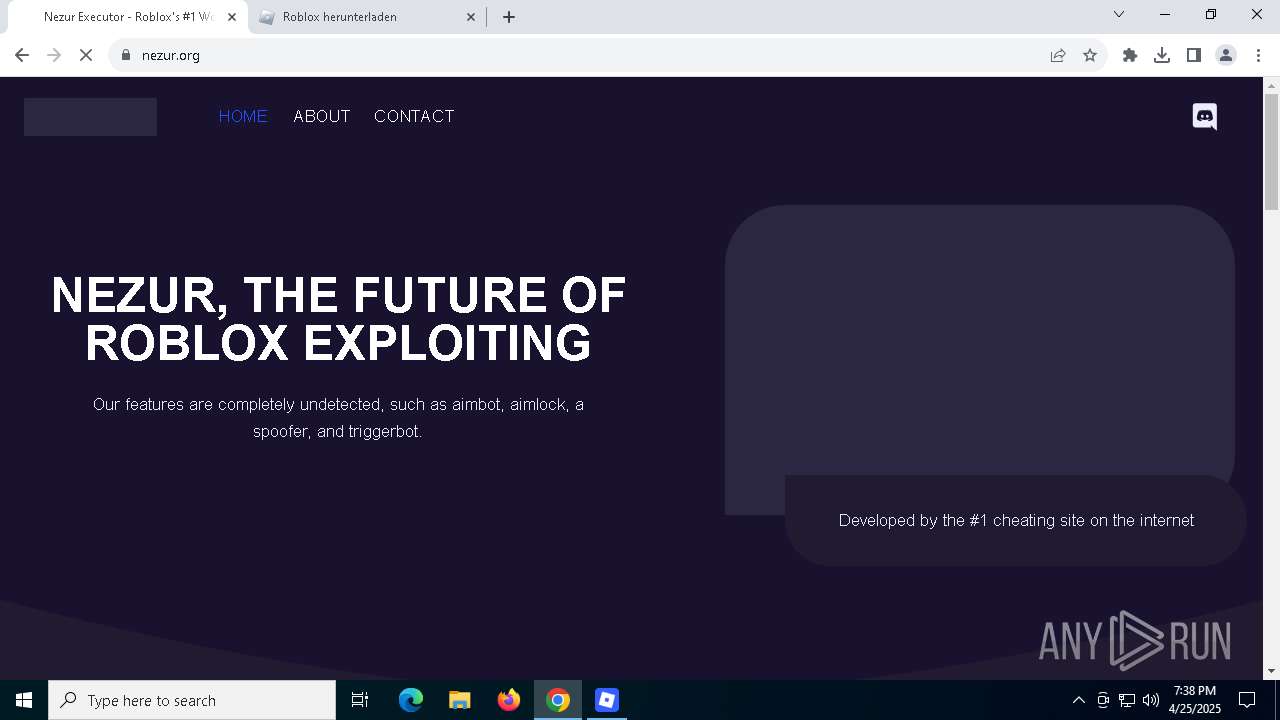Show hidden system tray icons
Screen dimensions: 1280x720
coord(1078,700)
